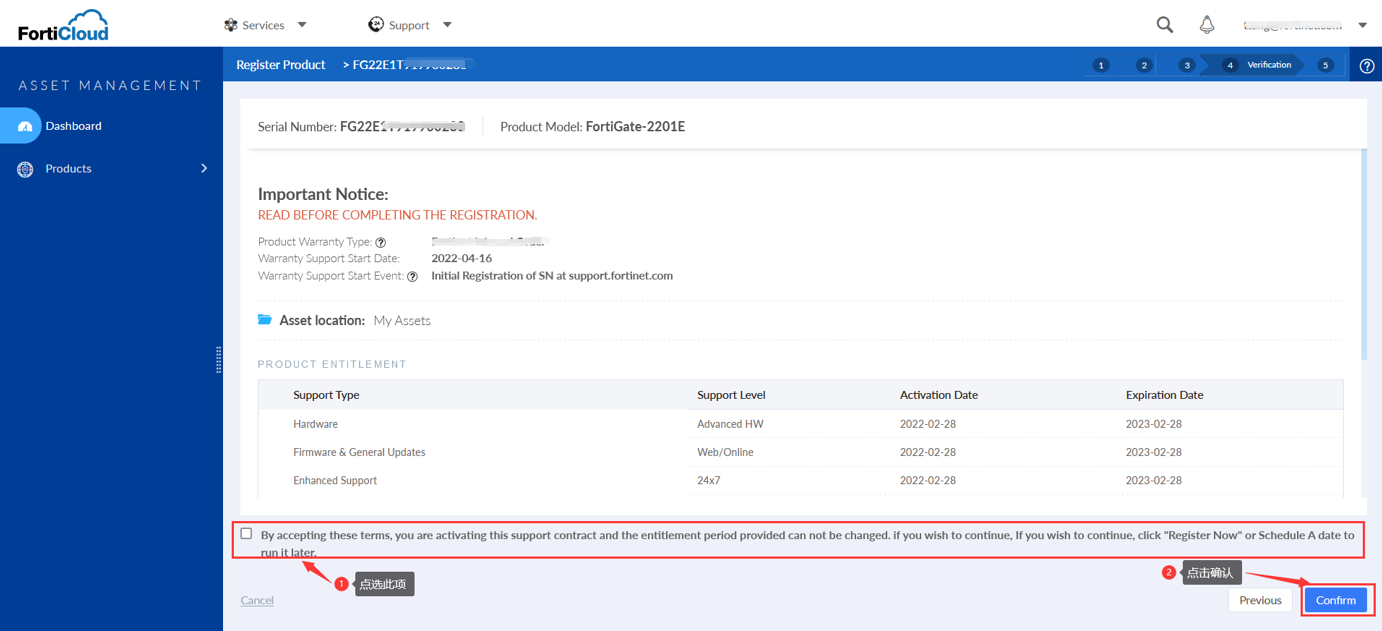The width and height of the screenshot is (1382, 631).
Task: Click the Products globe icon
Action: point(25,169)
